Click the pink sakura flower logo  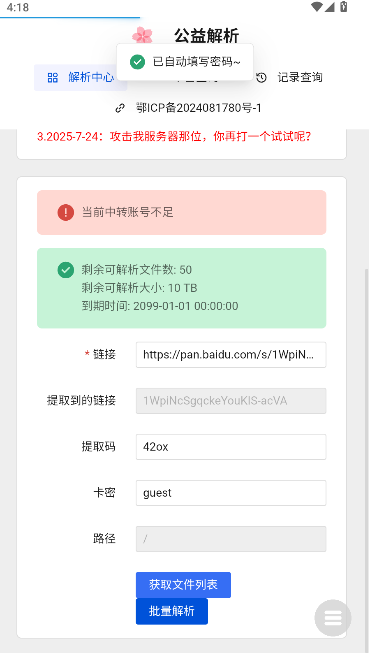pos(142,35)
